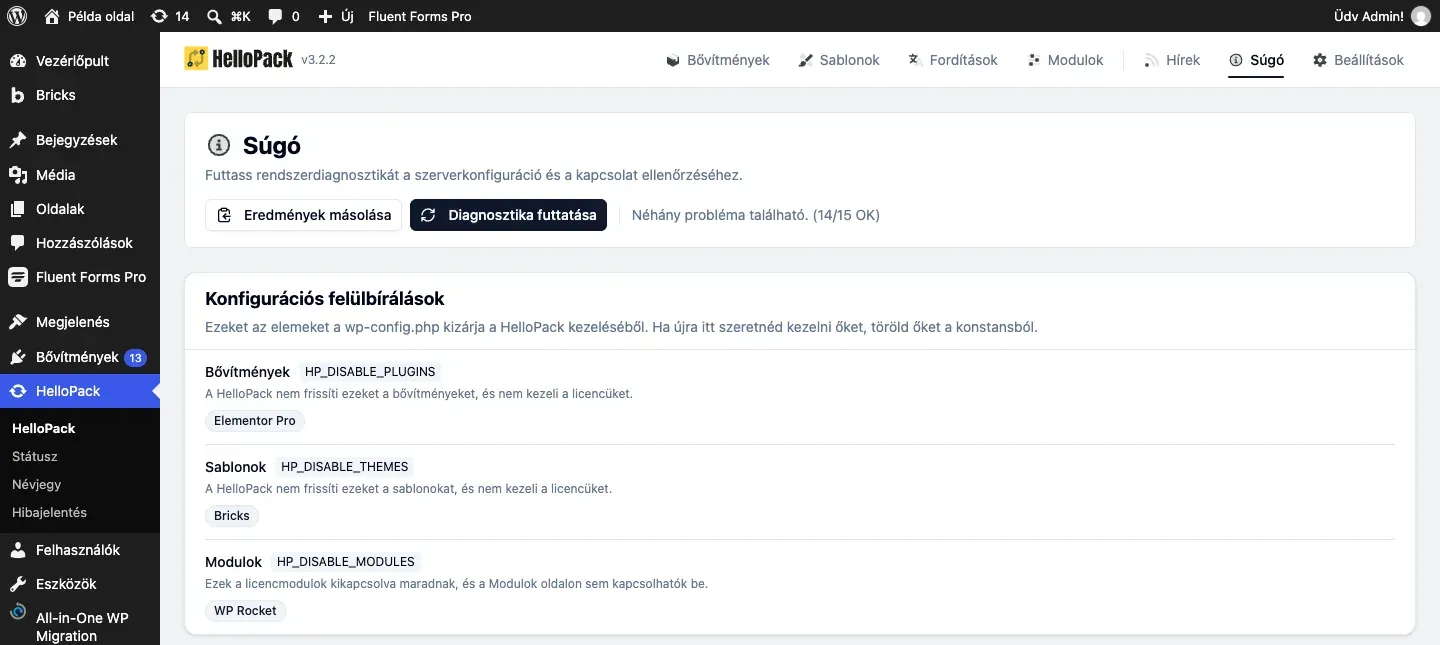Click the WordPress logo icon
1440x645 pixels.
tap(16, 16)
